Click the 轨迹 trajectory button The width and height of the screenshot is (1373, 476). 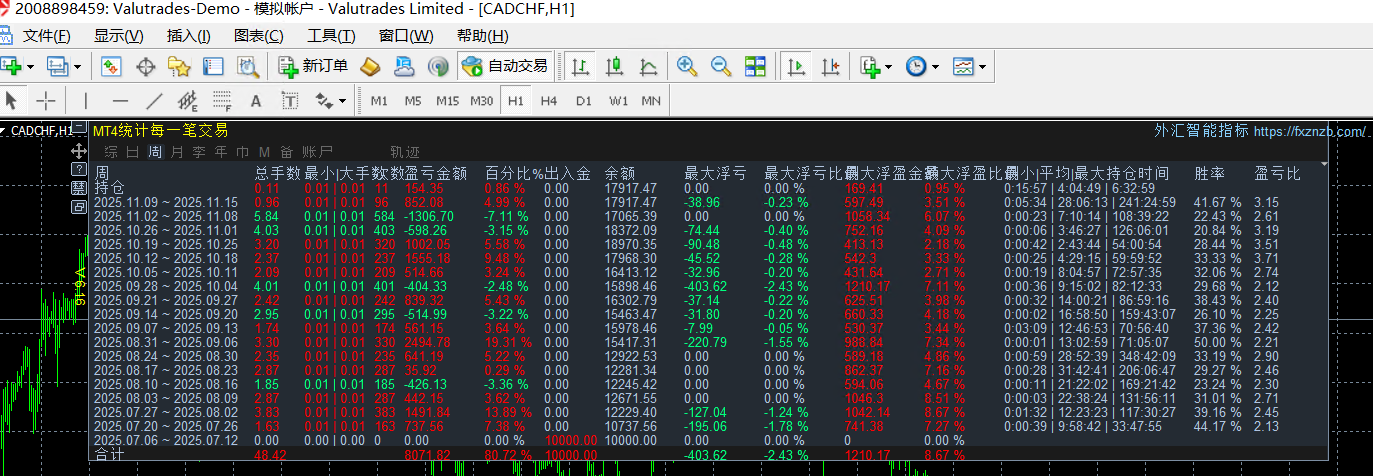tap(405, 152)
